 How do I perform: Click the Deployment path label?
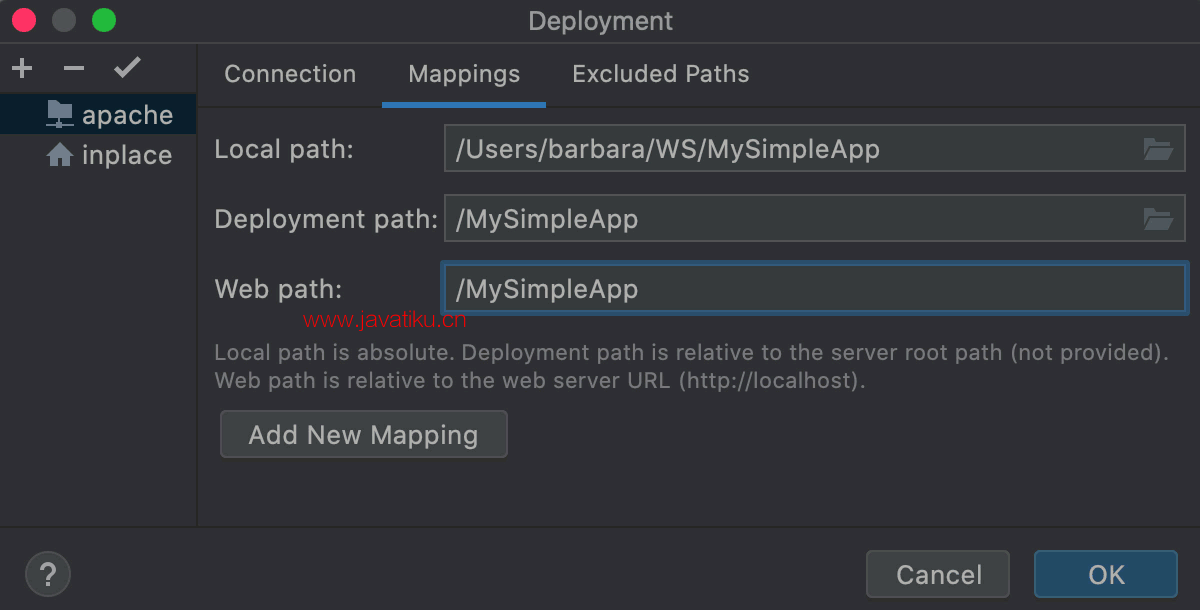point(326,219)
